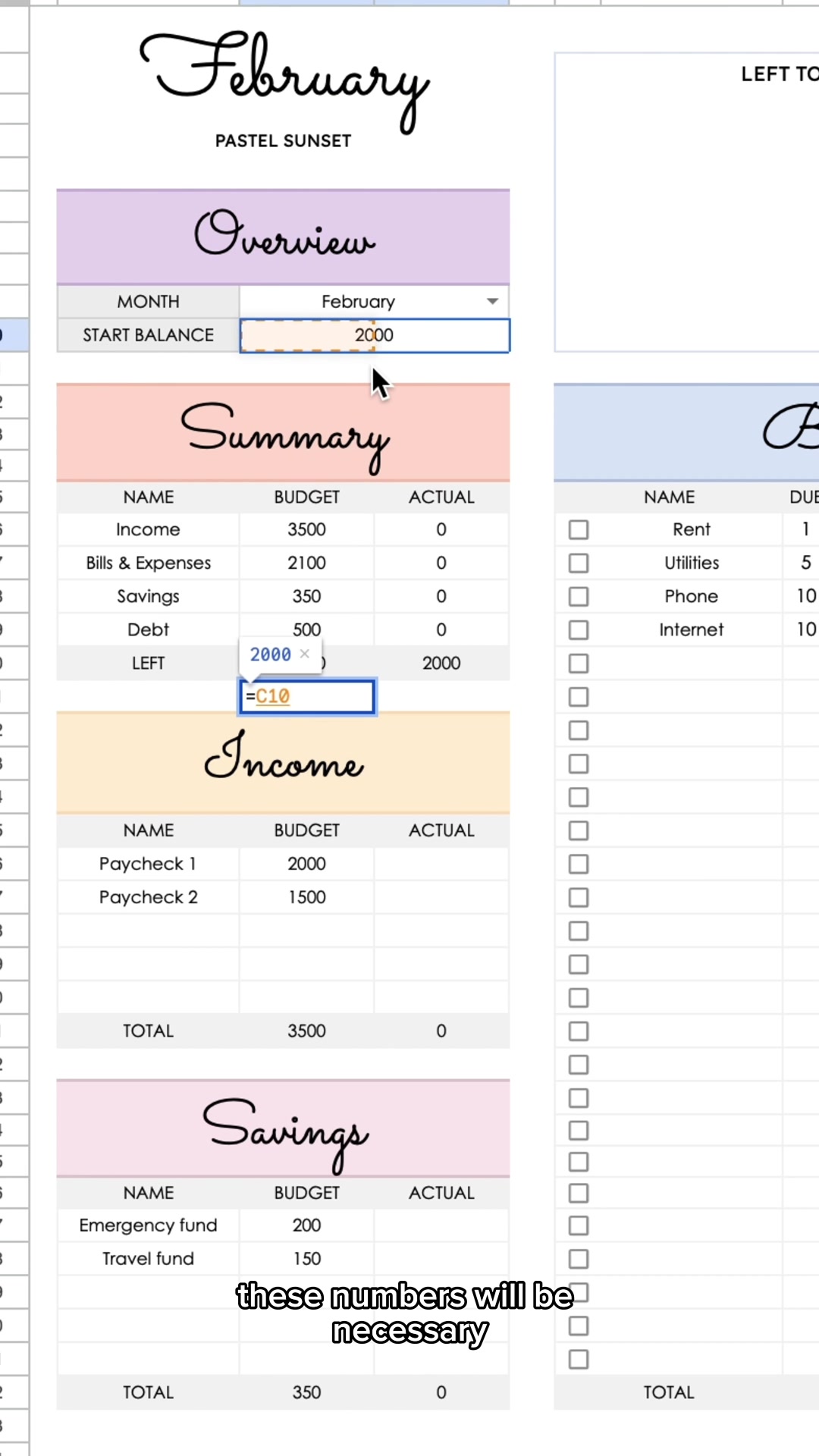Select Debt budget cell 500
This screenshot has width=819, height=1456.
(307, 629)
